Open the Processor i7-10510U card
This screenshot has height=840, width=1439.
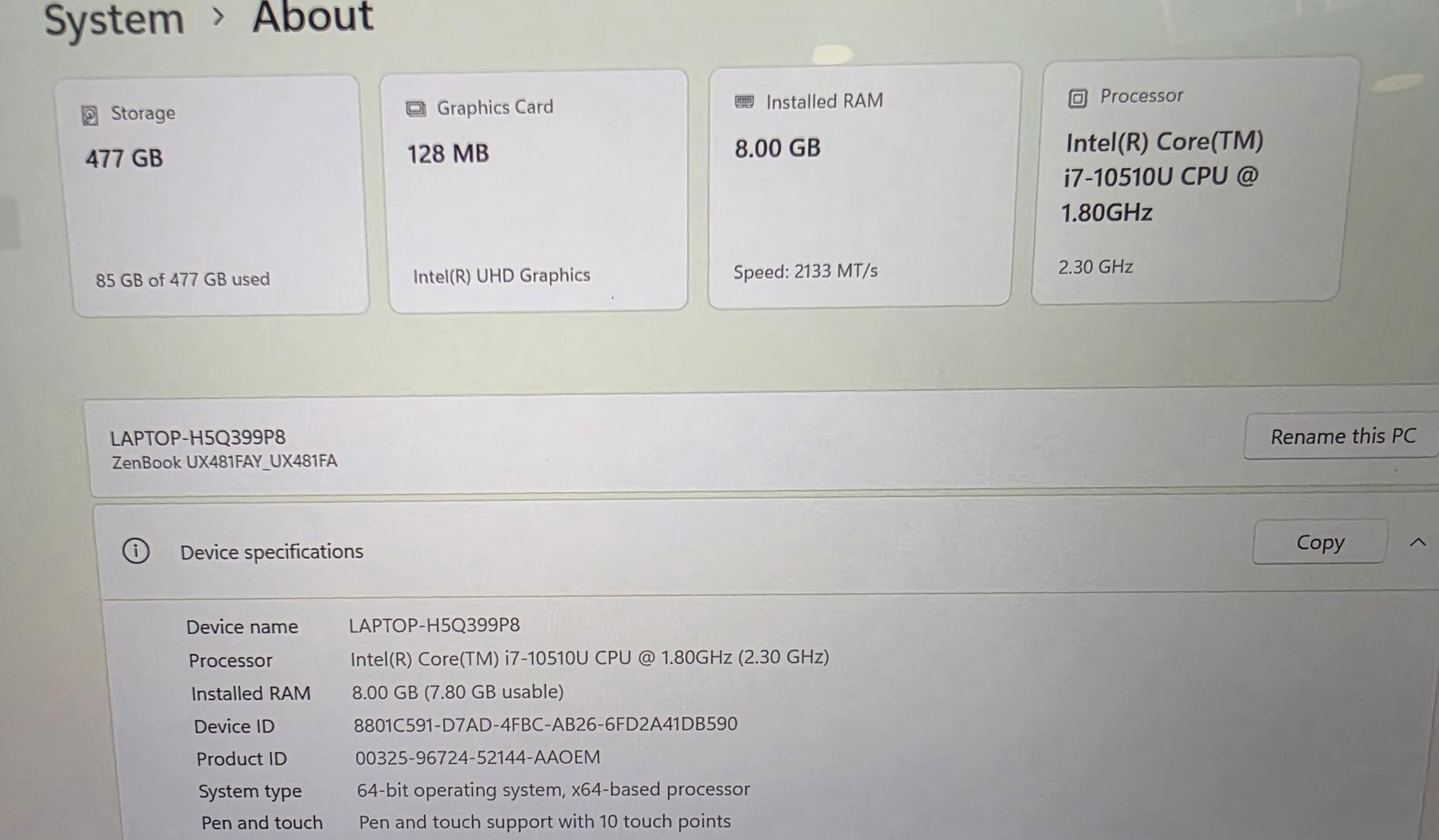click(1190, 180)
